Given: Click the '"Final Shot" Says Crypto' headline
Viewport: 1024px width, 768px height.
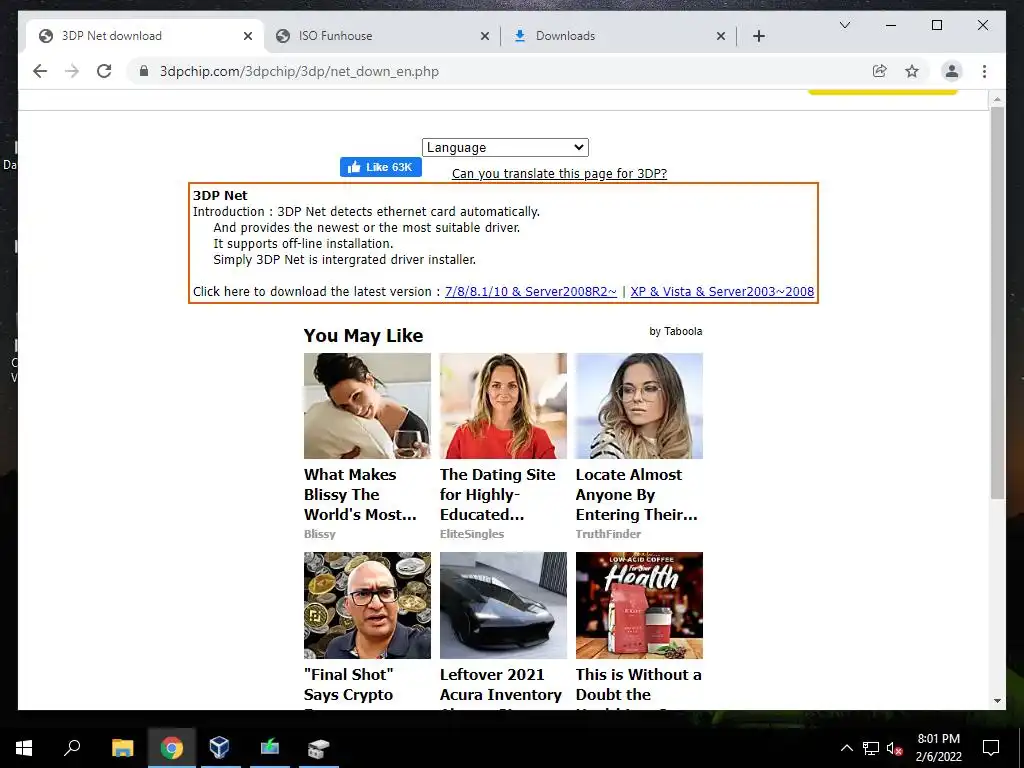Looking at the screenshot, I should tap(349, 684).
